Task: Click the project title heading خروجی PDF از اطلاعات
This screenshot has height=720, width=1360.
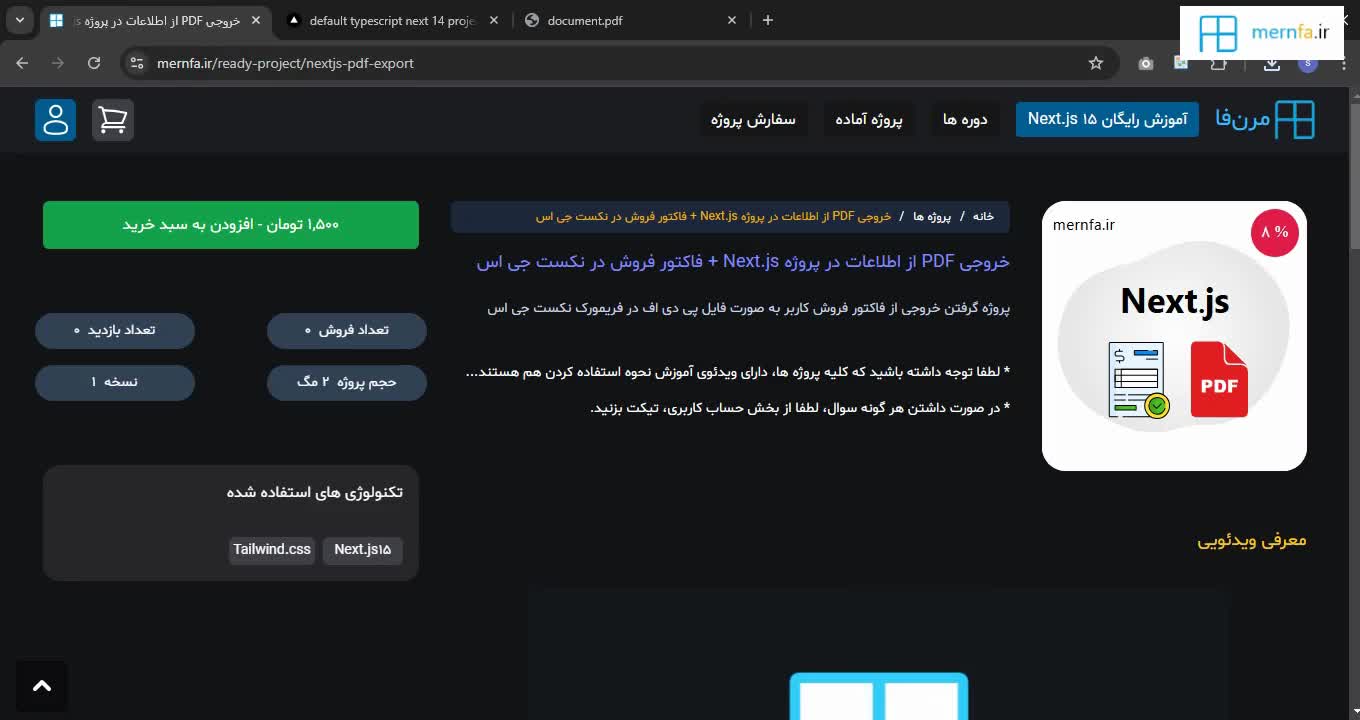Action: click(743, 262)
